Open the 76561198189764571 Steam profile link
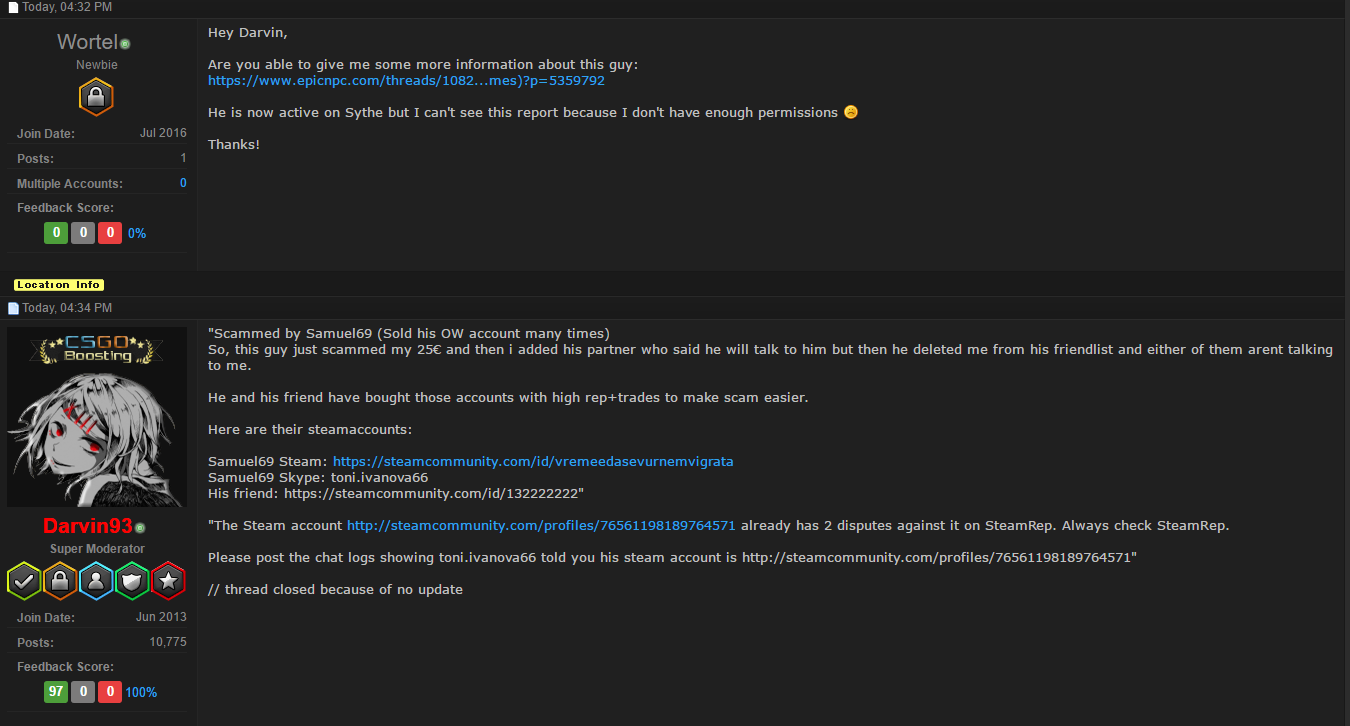Viewport: 1350px width, 726px height. click(541, 525)
